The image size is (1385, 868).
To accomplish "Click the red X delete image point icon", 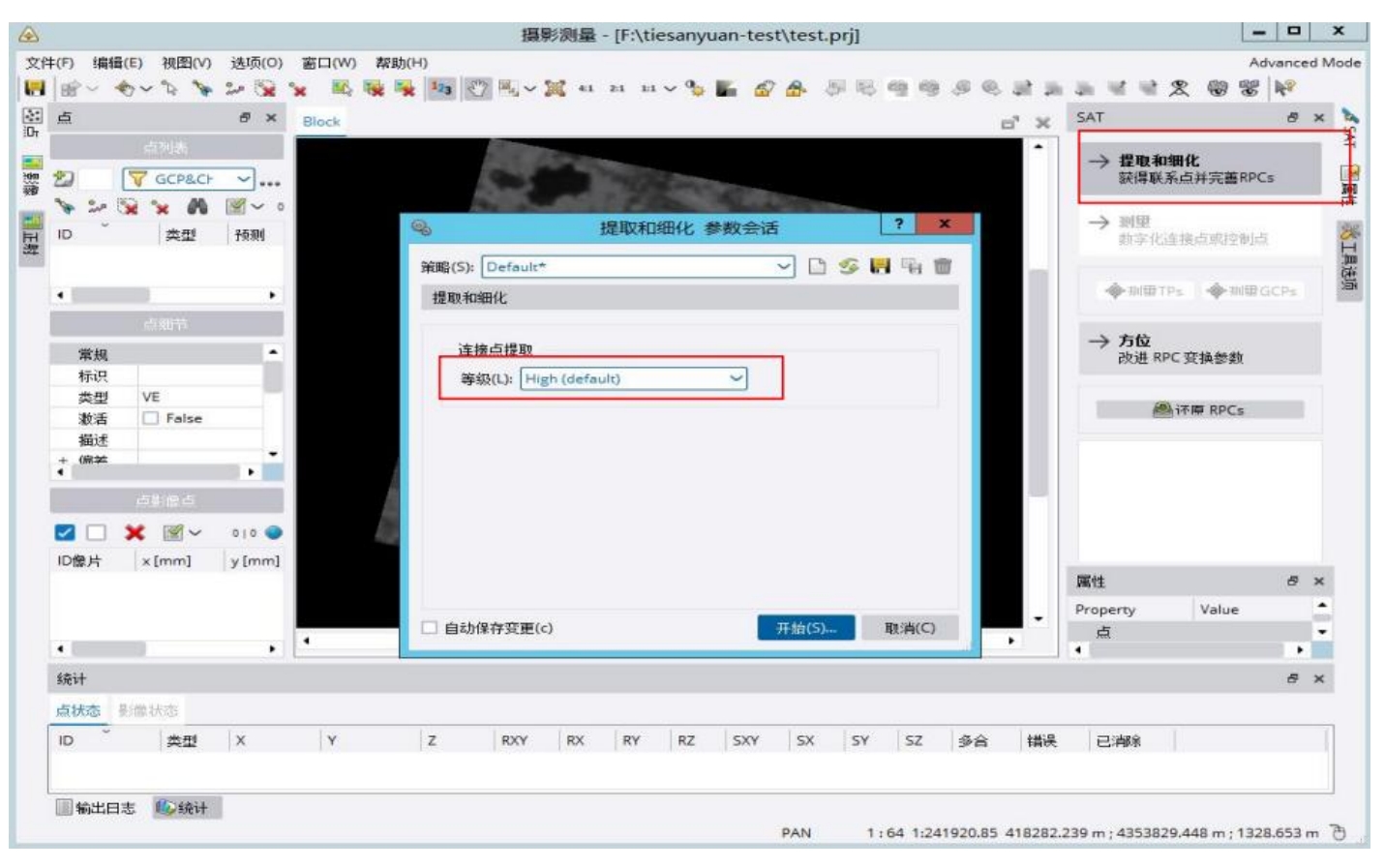I will pos(135,533).
